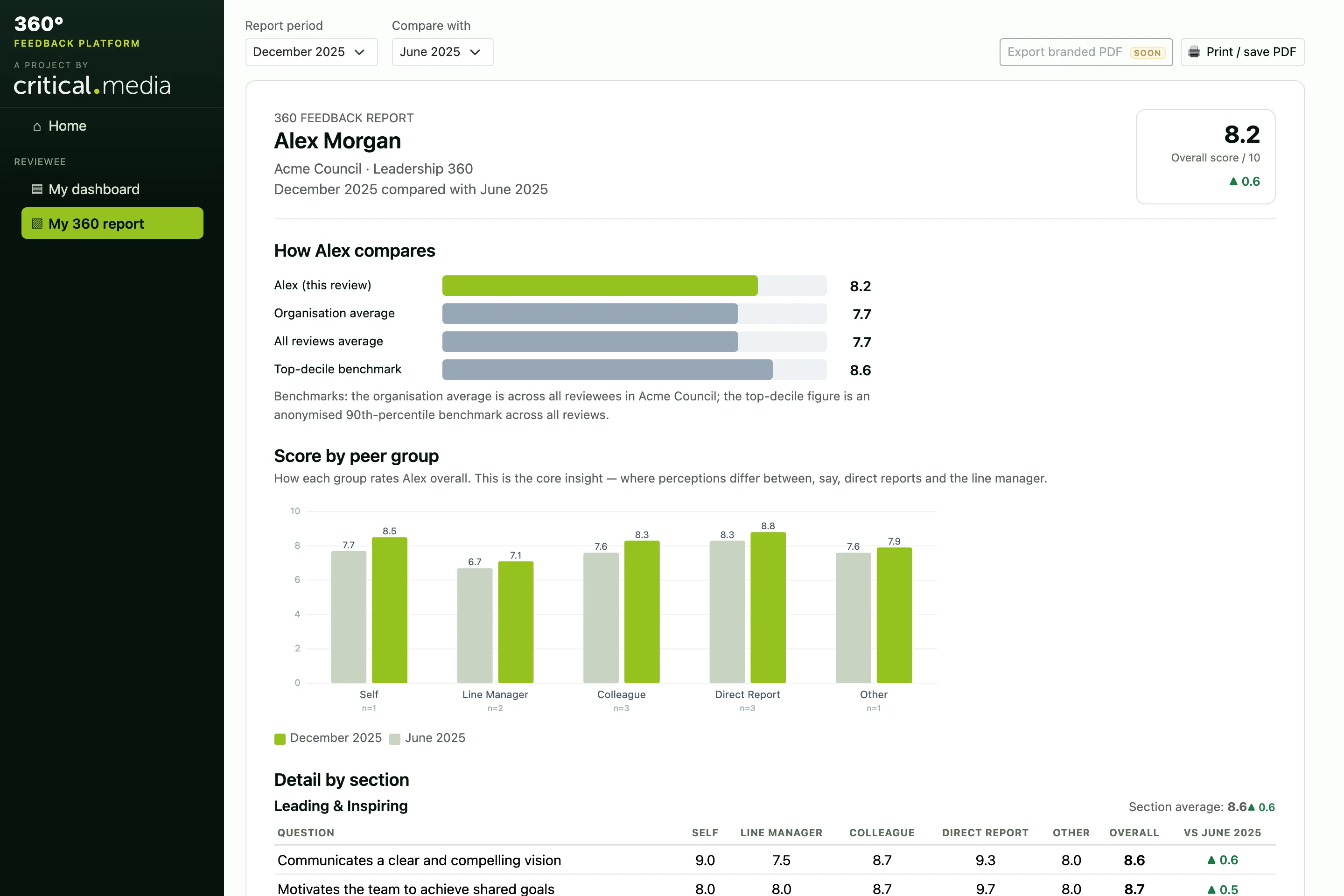Image resolution: width=1344 pixels, height=896 pixels.
Task: Click the critical.media logo
Action: point(92,86)
